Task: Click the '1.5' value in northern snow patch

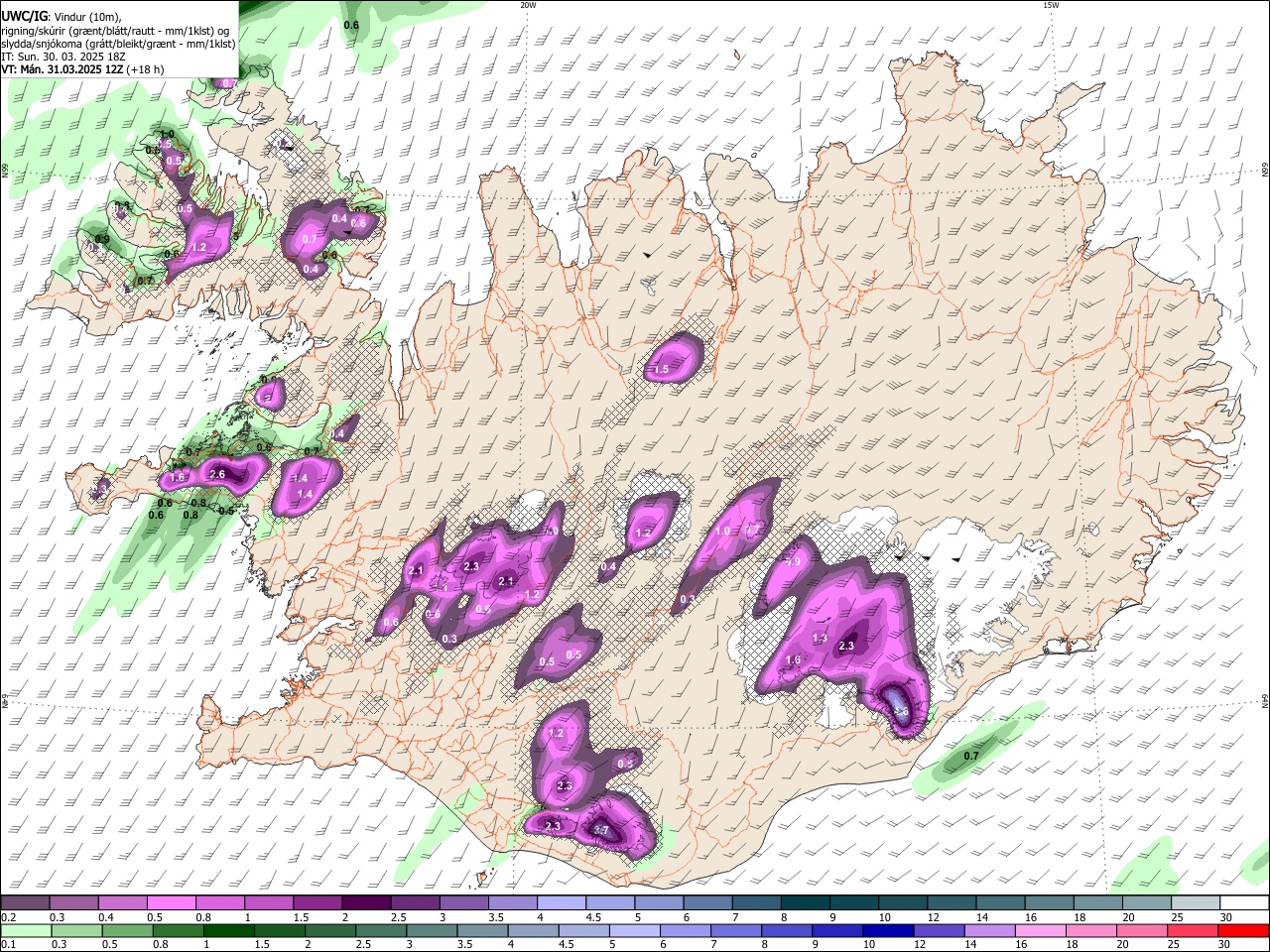Action: (661, 370)
